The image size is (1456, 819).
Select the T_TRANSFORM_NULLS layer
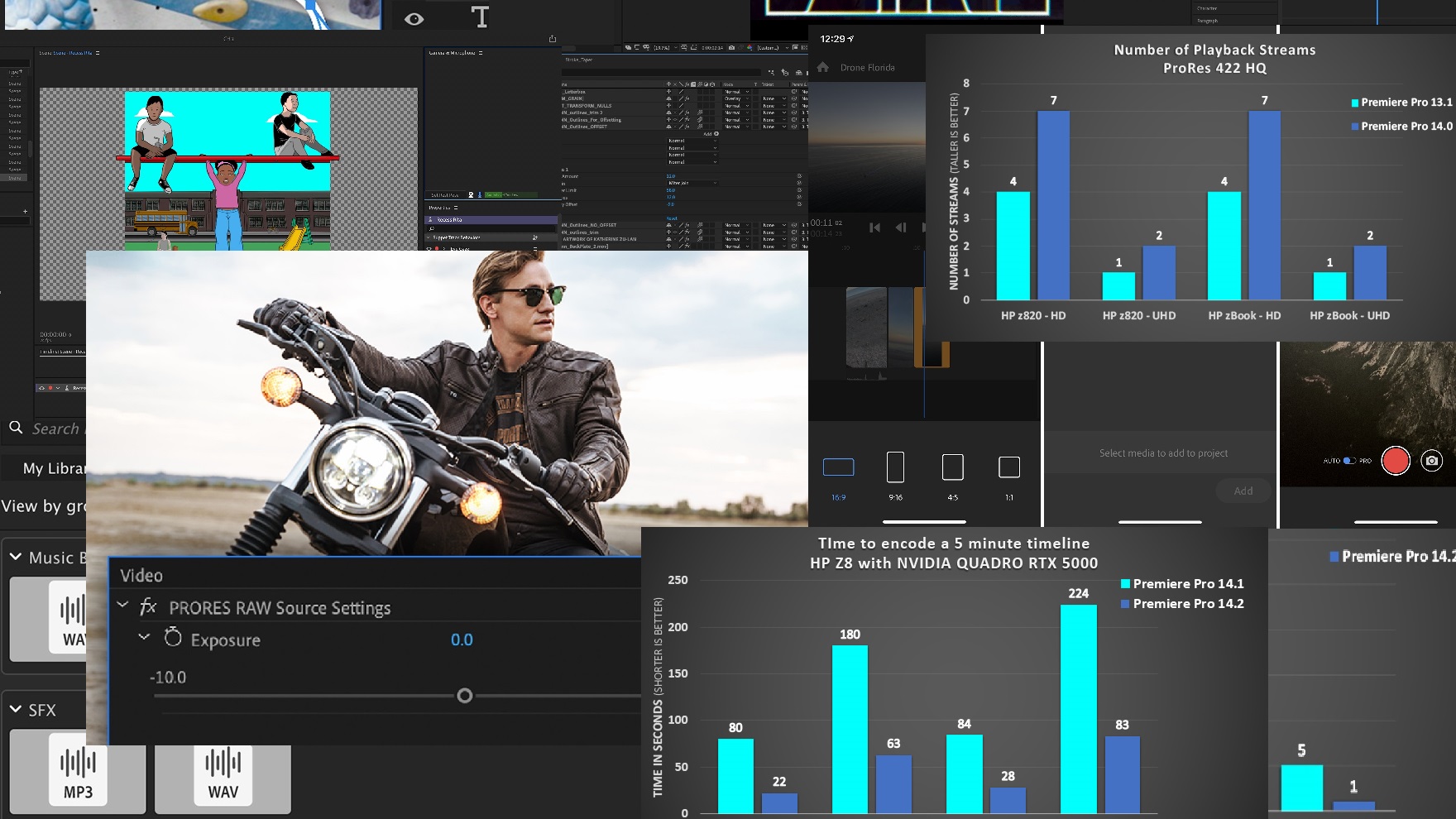tap(587, 106)
